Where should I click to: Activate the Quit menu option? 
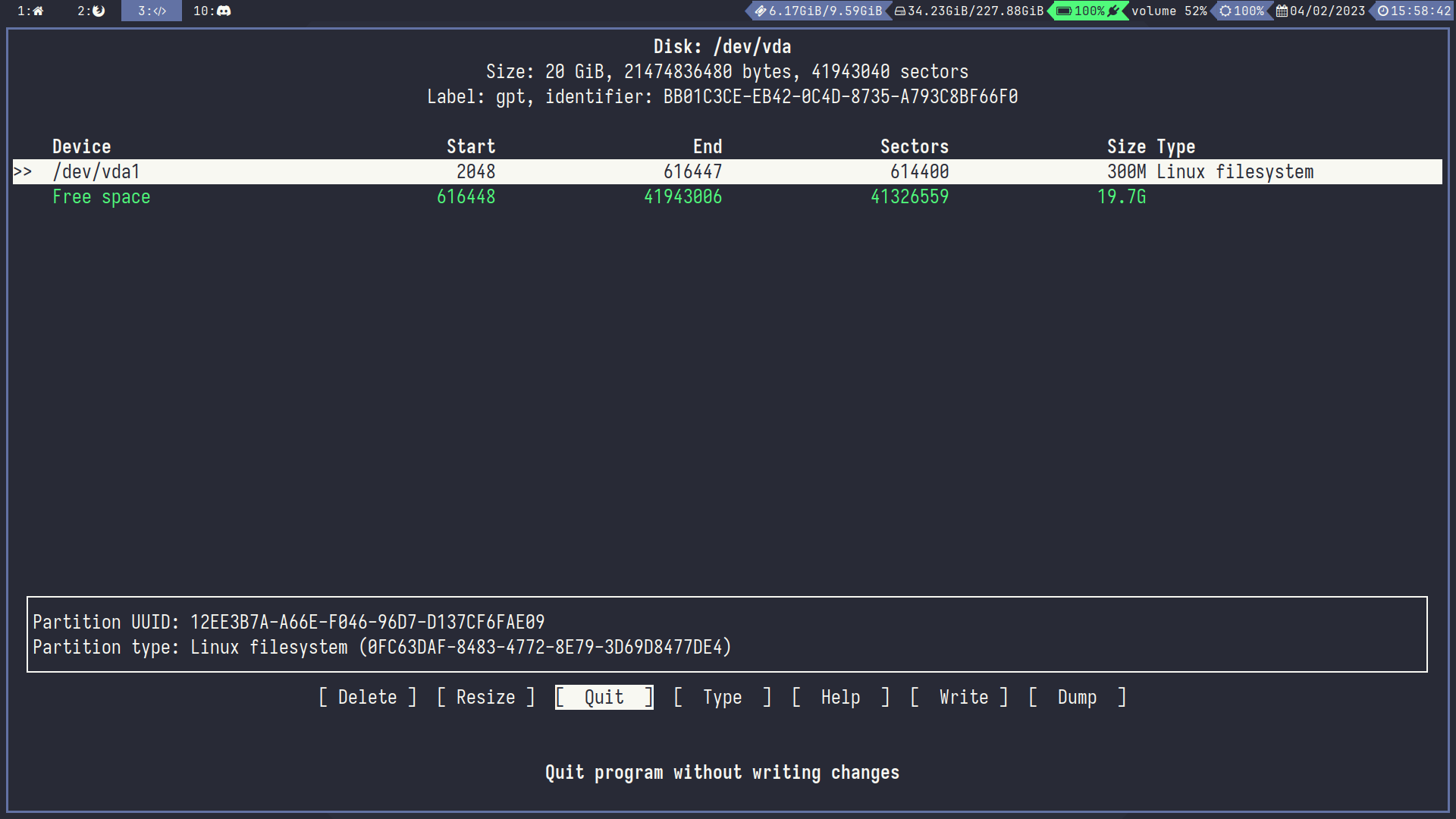pos(604,697)
